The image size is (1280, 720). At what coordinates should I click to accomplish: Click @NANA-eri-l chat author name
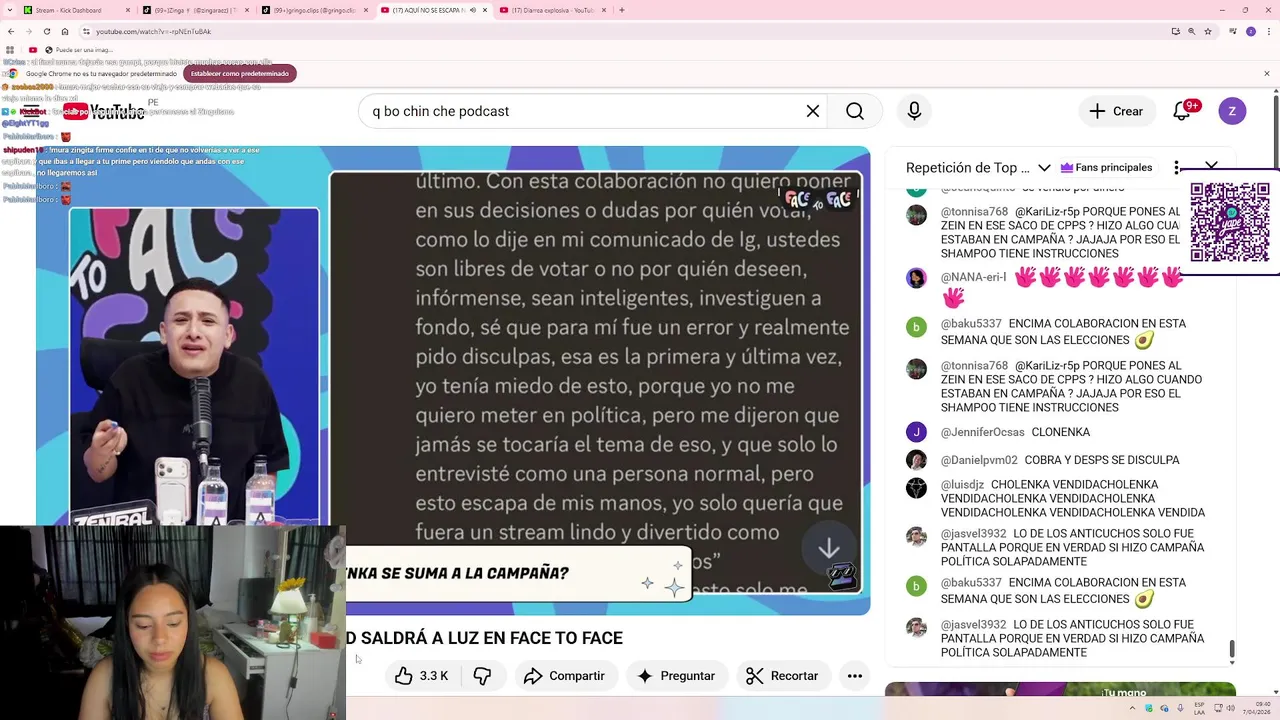tap(973, 277)
